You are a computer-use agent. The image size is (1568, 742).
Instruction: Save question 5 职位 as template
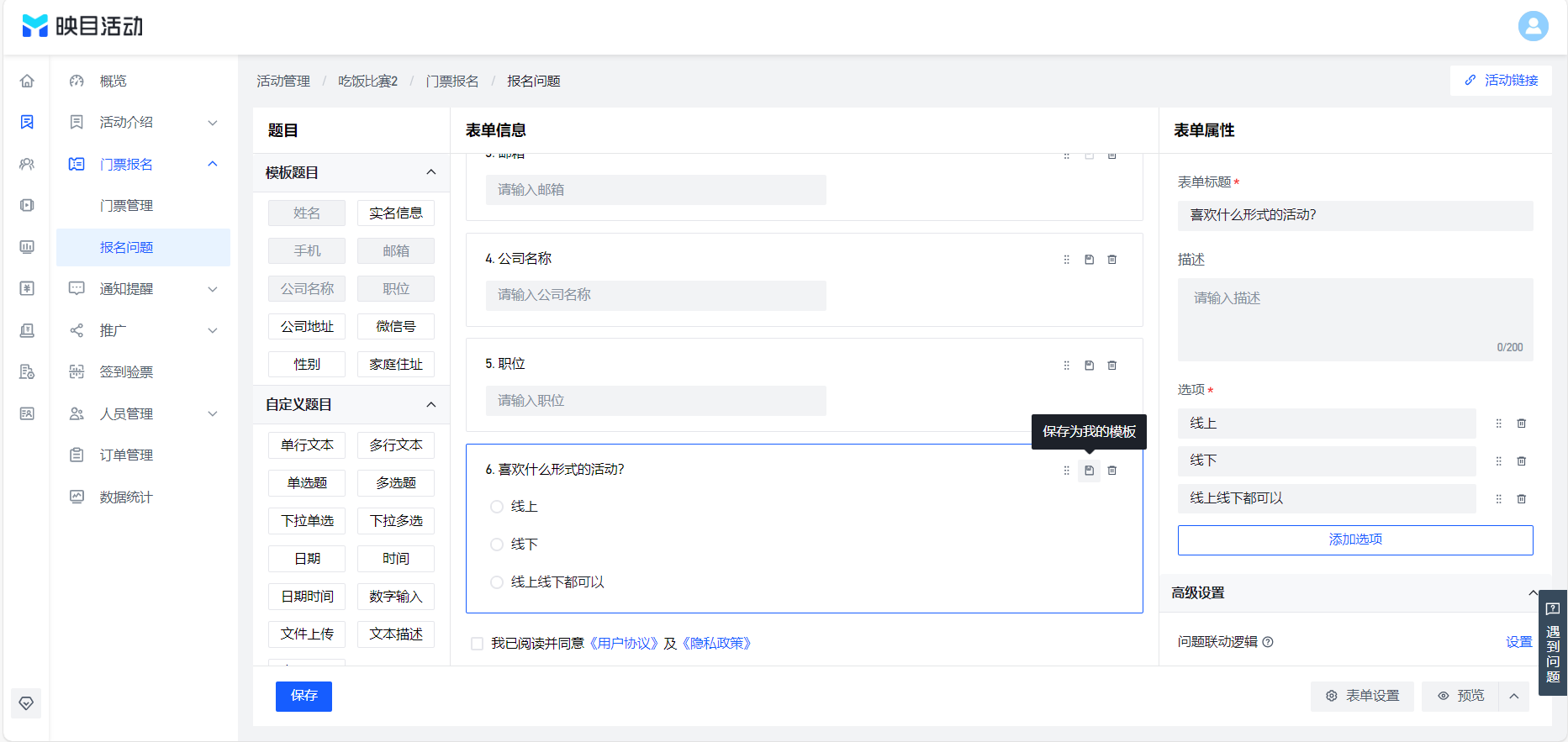(1089, 366)
